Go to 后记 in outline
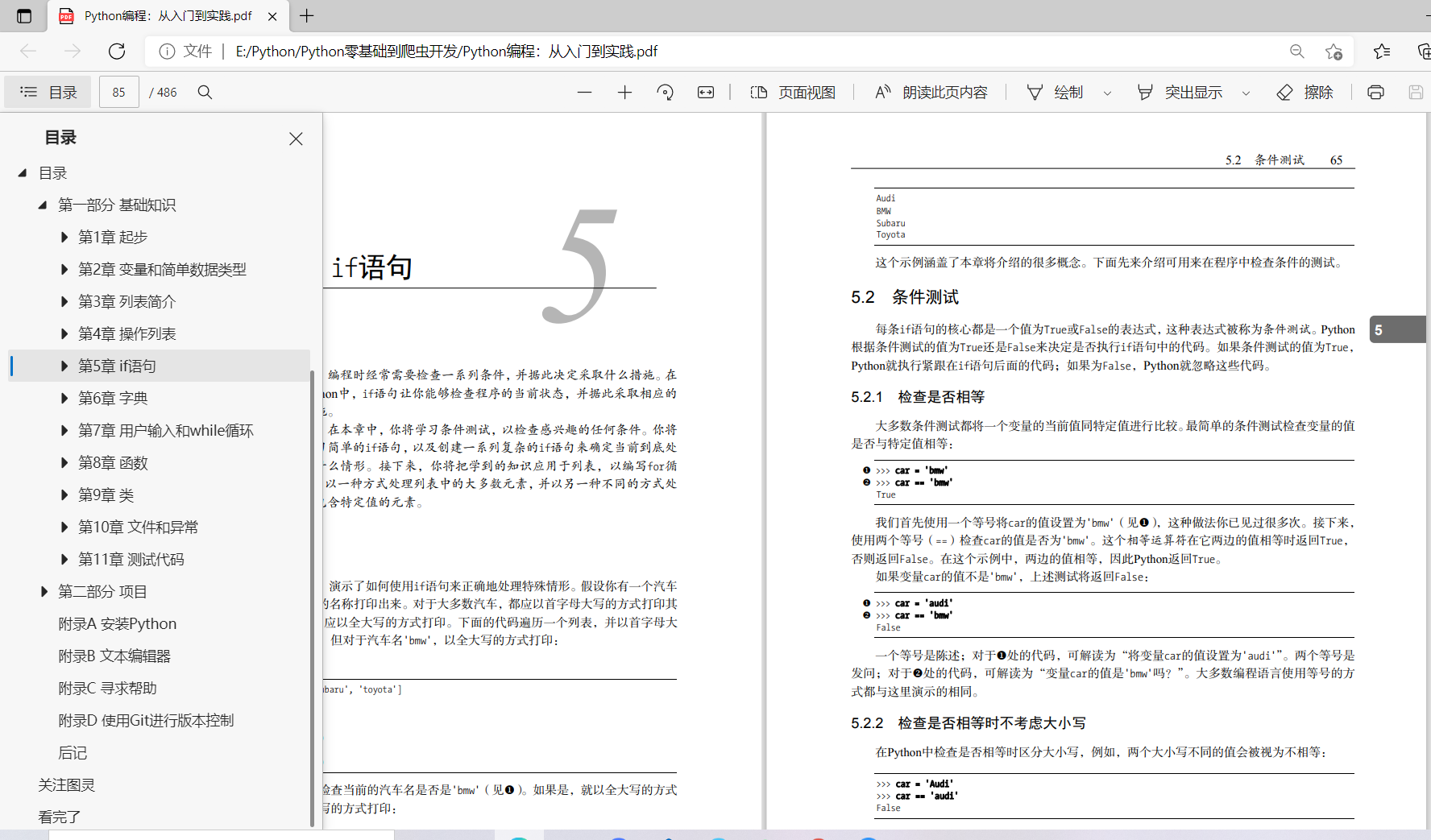Viewport: 1431px width, 840px height. (x=73, y=752)
